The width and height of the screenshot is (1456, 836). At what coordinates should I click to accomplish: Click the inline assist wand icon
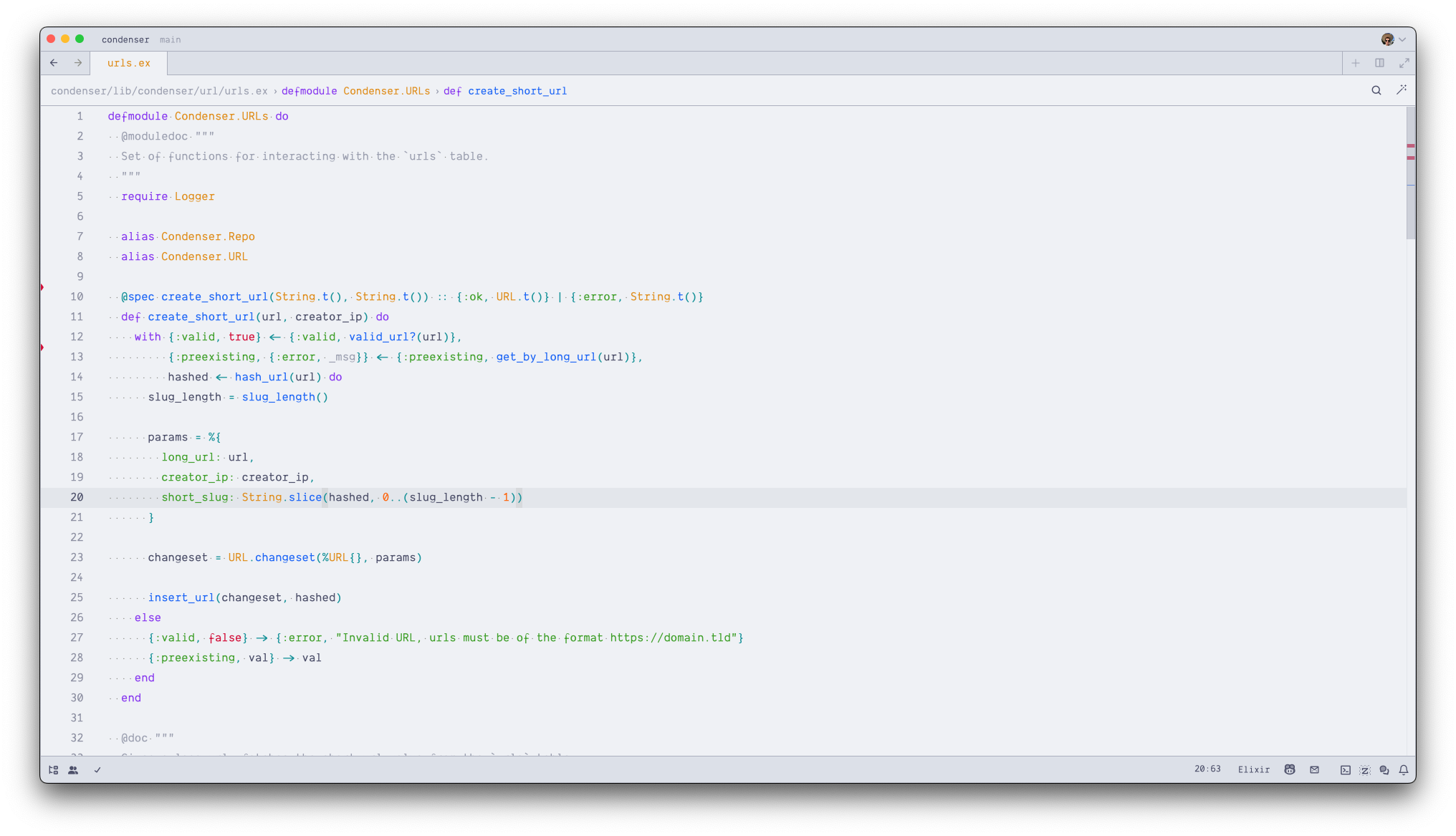tap(1402, 90)
